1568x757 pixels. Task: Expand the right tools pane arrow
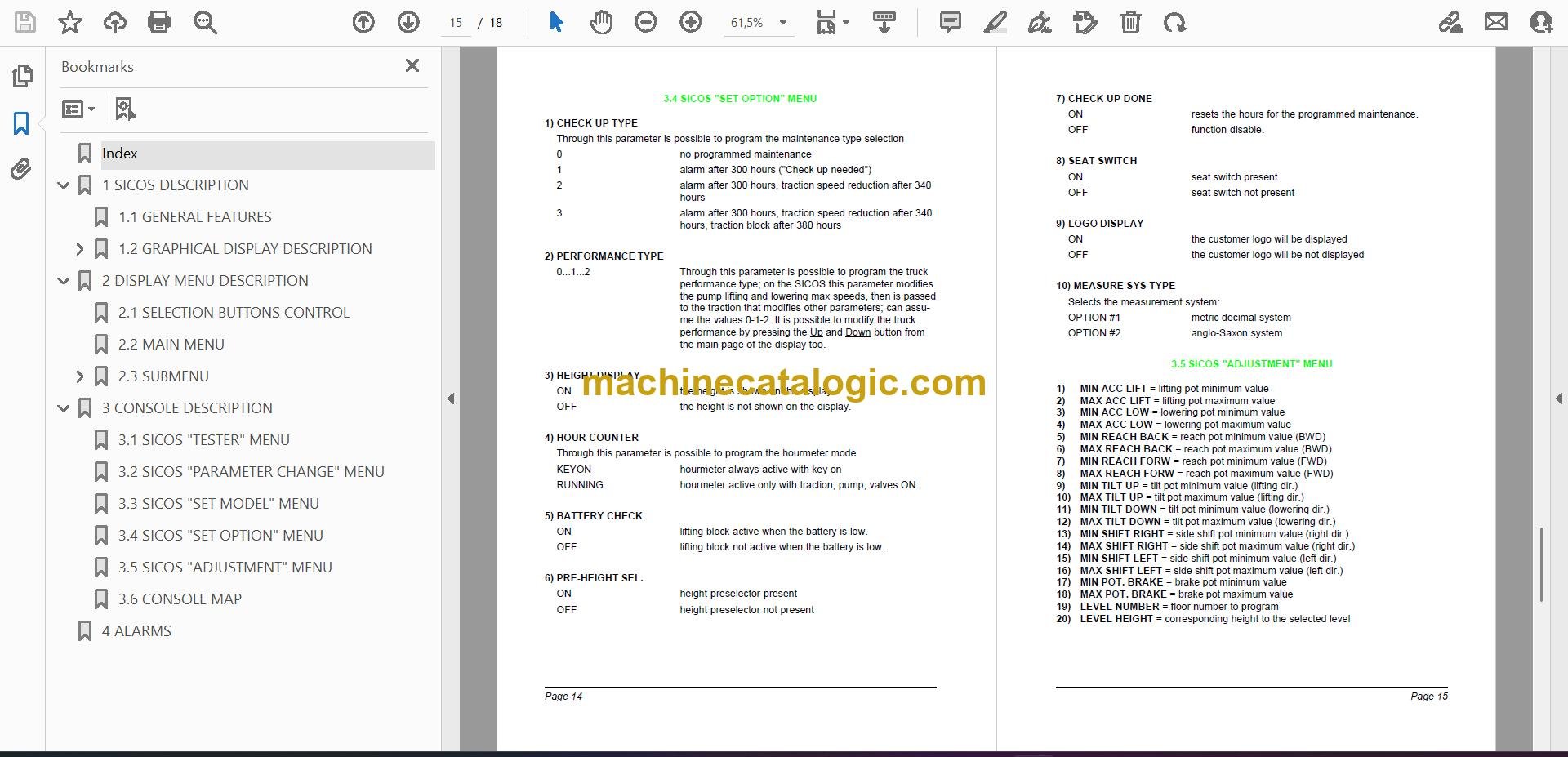click(1559, 399)
